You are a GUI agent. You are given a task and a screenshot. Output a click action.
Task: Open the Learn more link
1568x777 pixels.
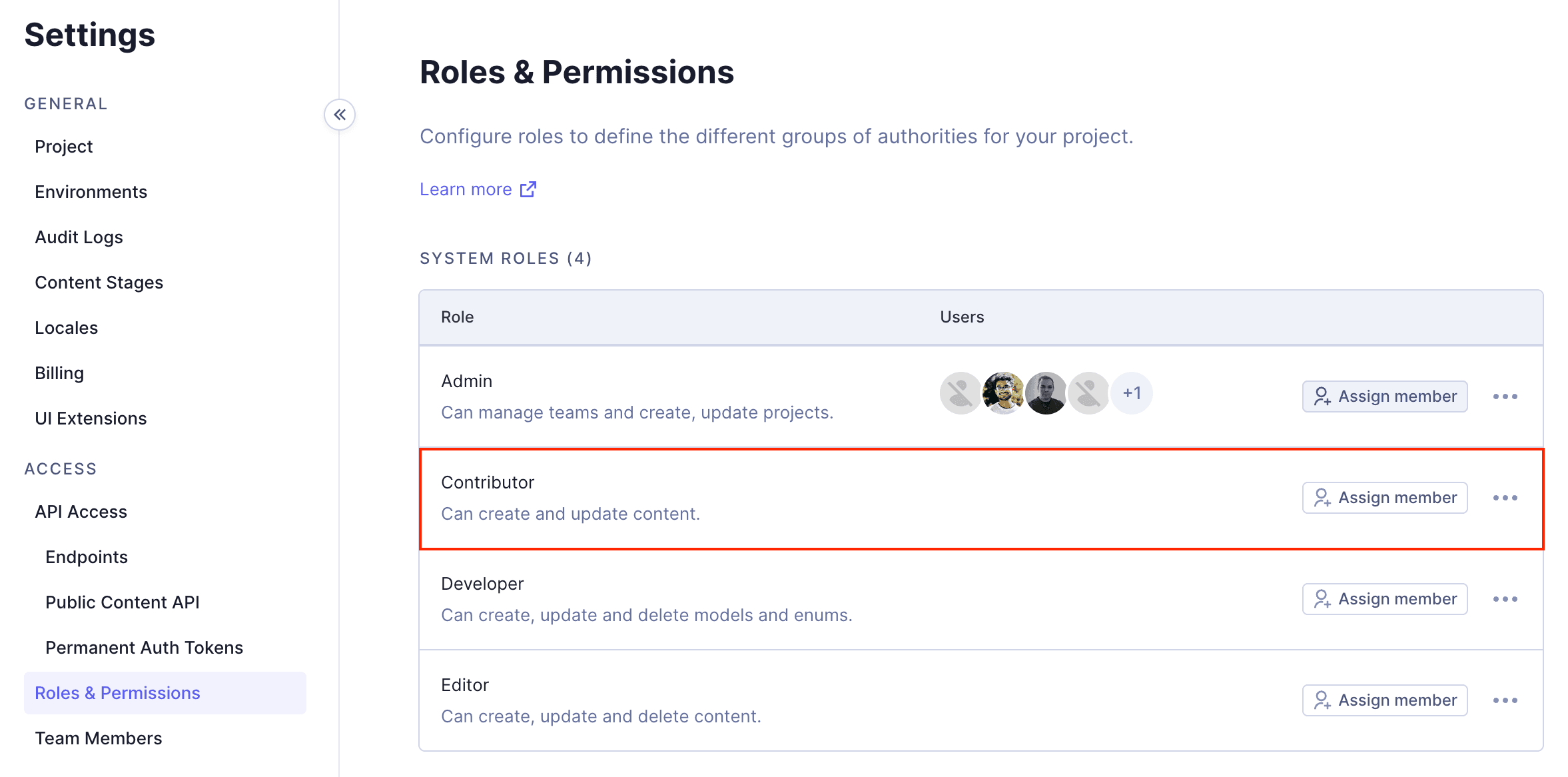click(x=466, y=190)
